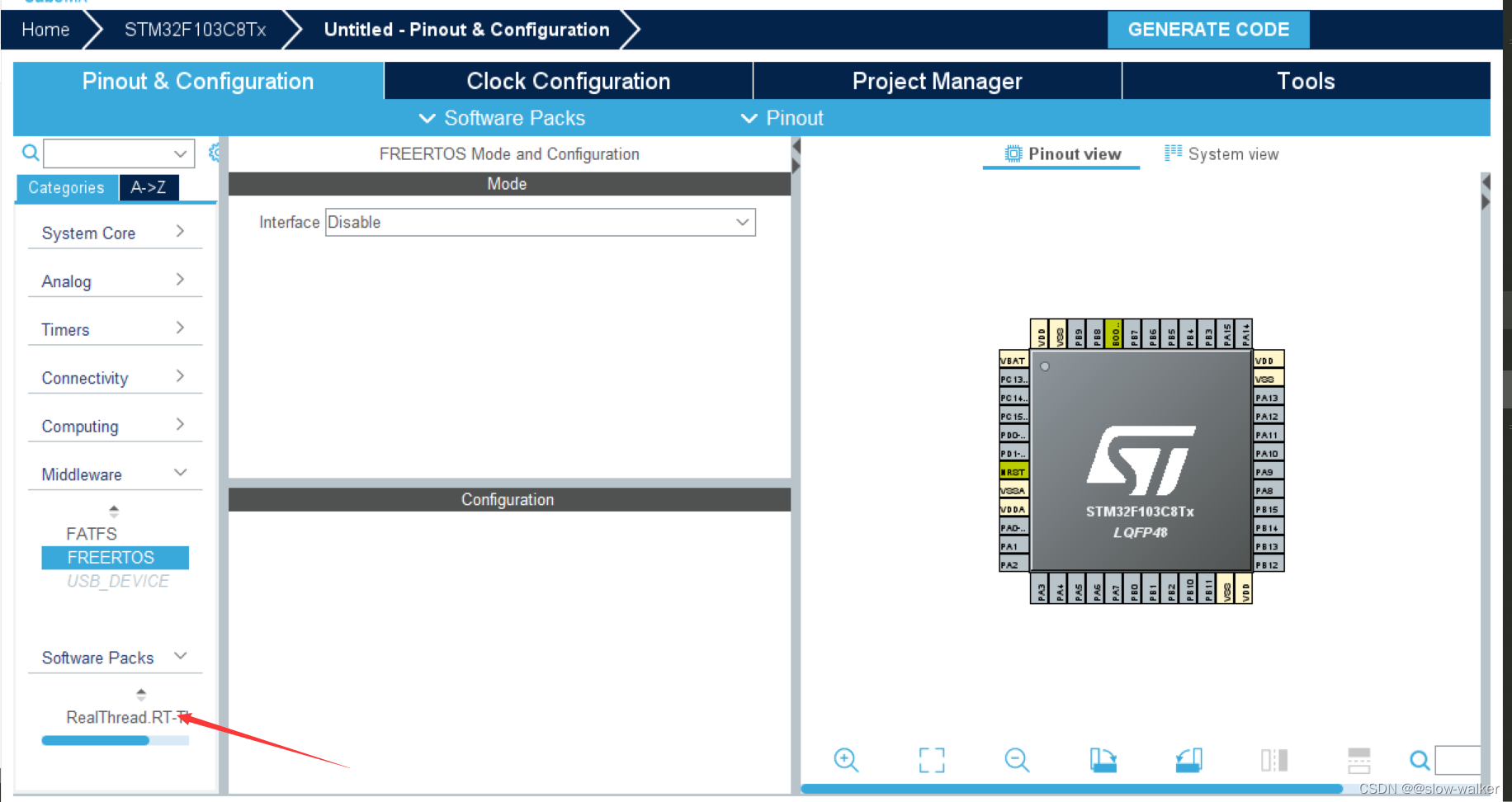Open the Project Manager tab

pyautogui.click(x=937, y=80)
